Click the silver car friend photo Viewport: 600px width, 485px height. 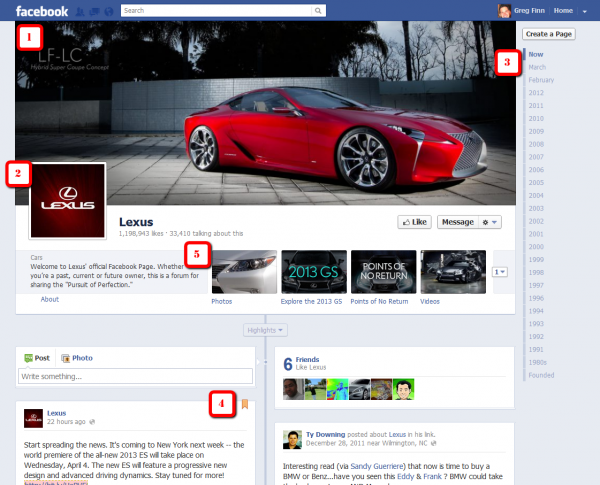click(360, 389)
